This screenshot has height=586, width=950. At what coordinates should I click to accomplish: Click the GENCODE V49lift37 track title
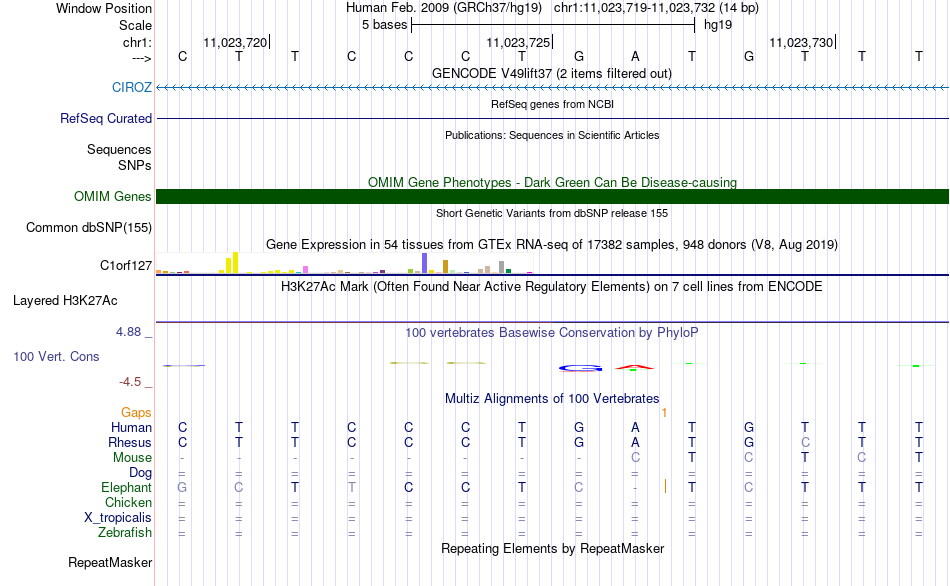552,73
